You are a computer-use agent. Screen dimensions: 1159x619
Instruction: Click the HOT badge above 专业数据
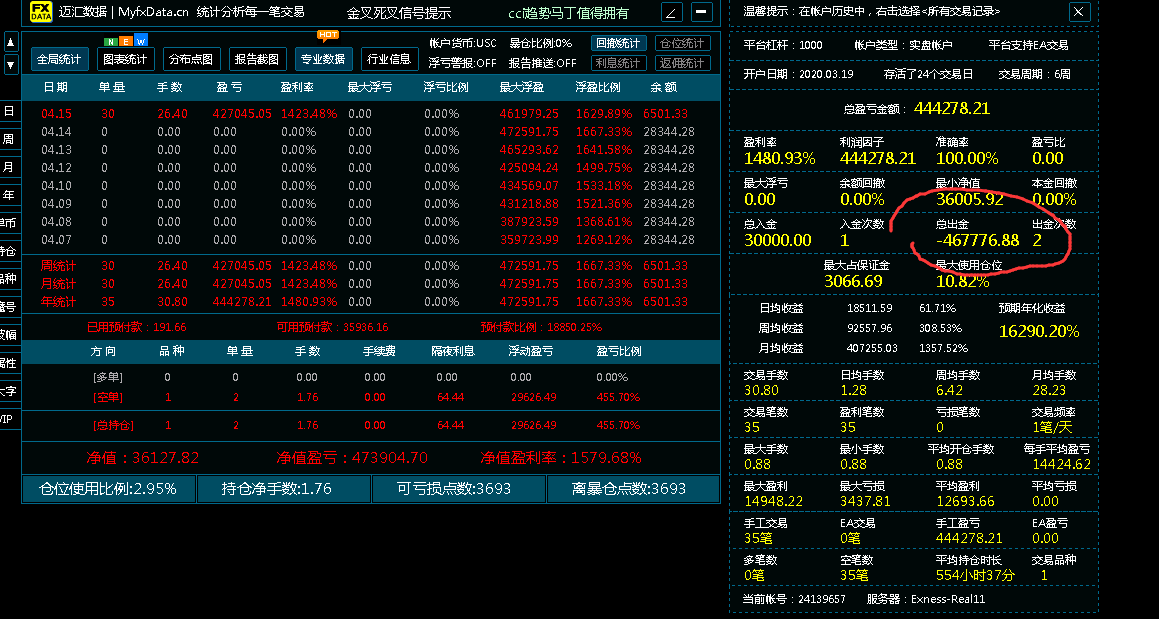click(327, 34)
